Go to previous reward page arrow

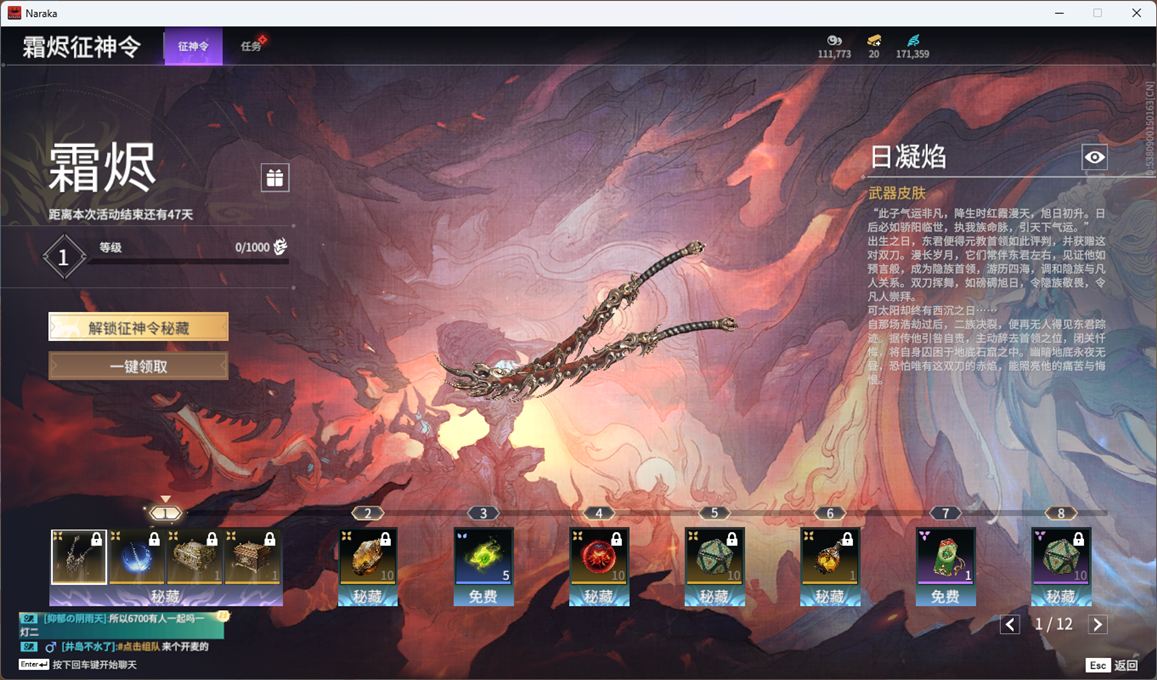[1010, 625]
